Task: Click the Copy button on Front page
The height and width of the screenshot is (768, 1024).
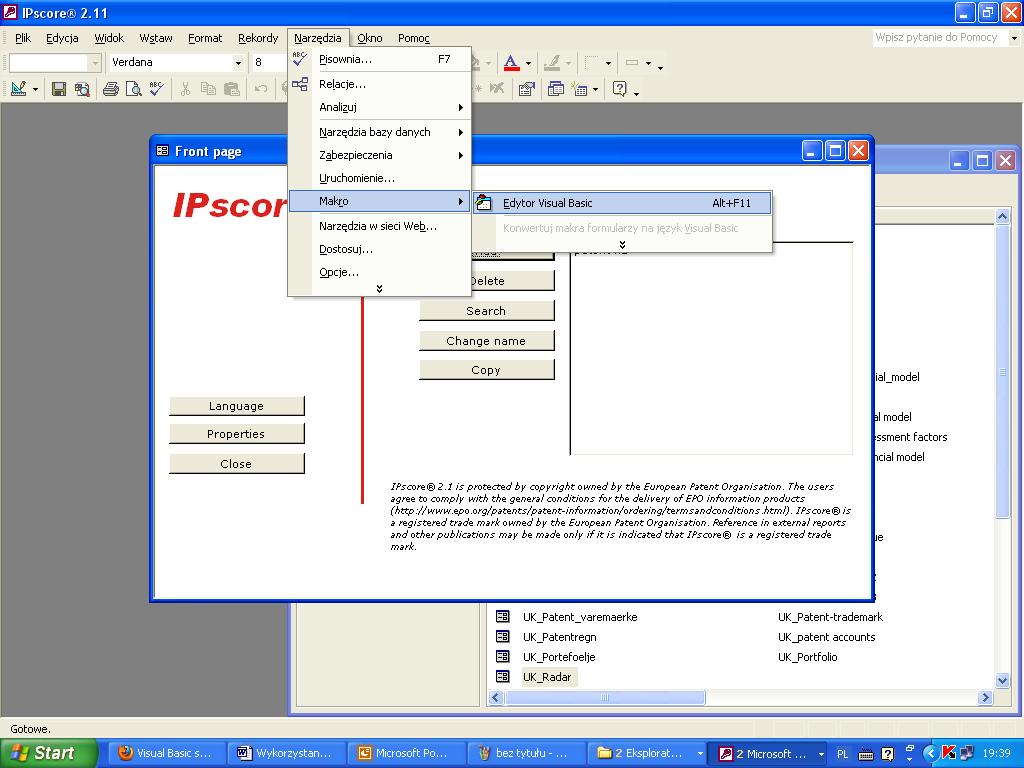Action: [487, 370]
